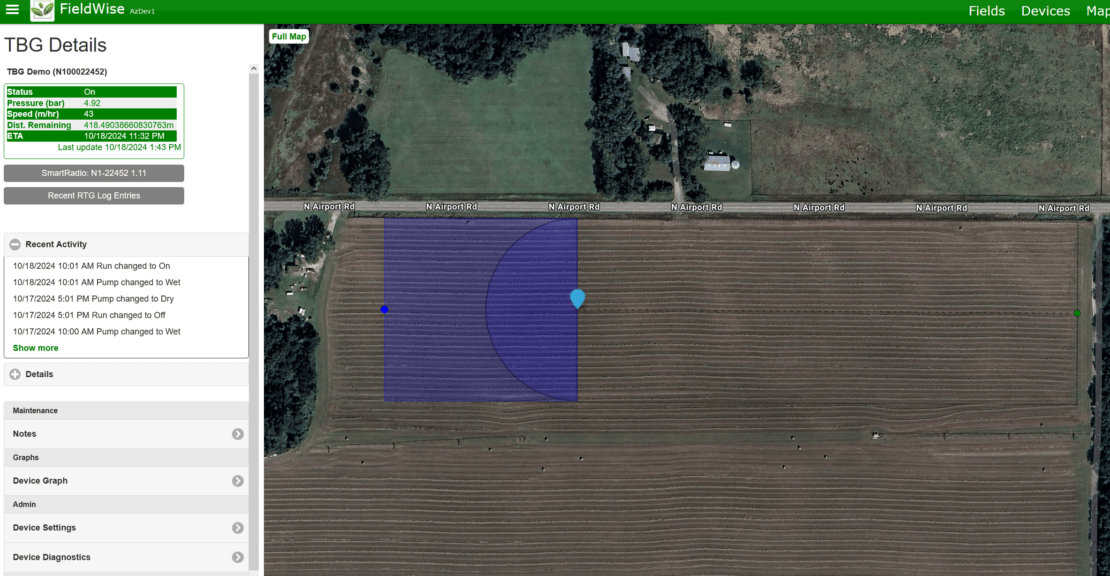
Task: Open the Devices menu
Action: pos(1045,11)
